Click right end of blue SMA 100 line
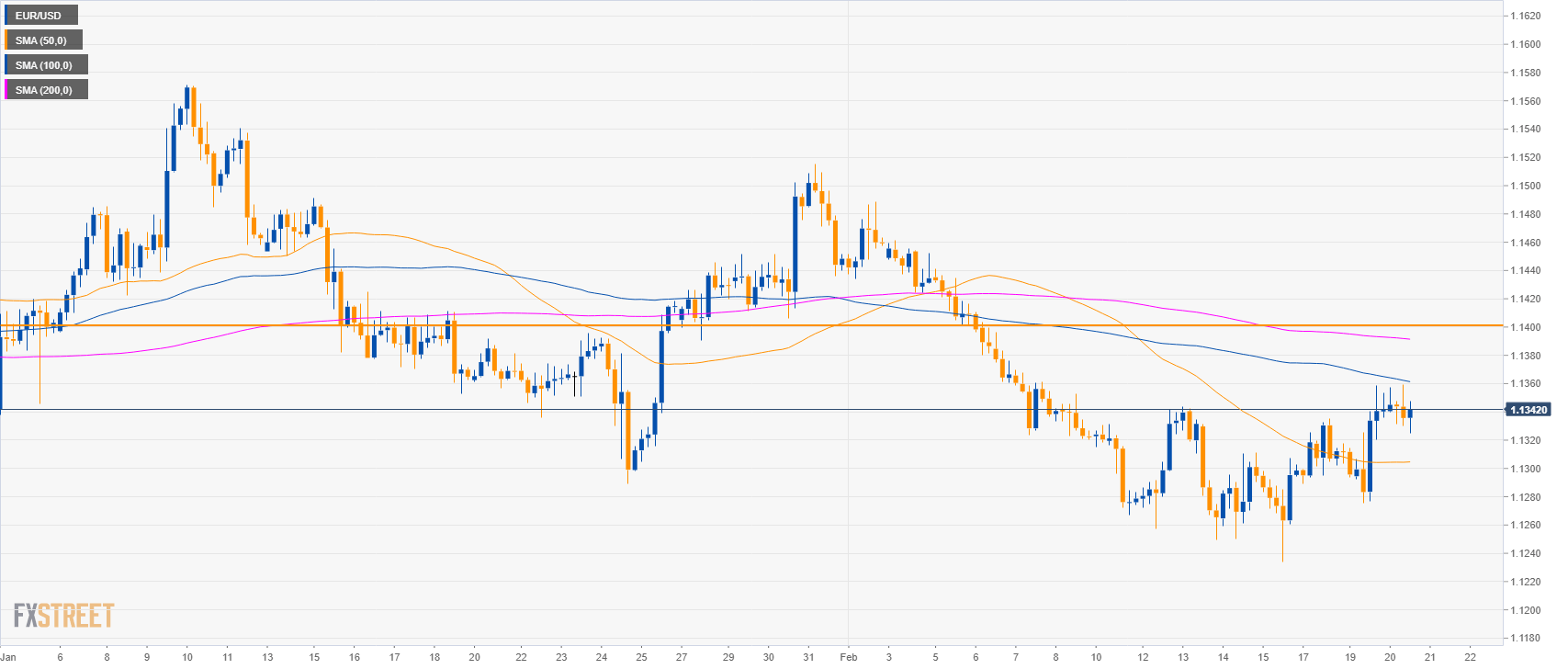The height and width of the screenshot is (669, 1568). (x=1409, y=381)
